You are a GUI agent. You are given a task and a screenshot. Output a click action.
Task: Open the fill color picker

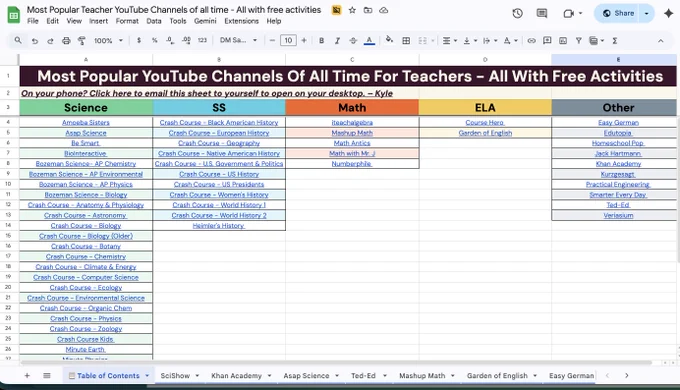tap(389, 40)
